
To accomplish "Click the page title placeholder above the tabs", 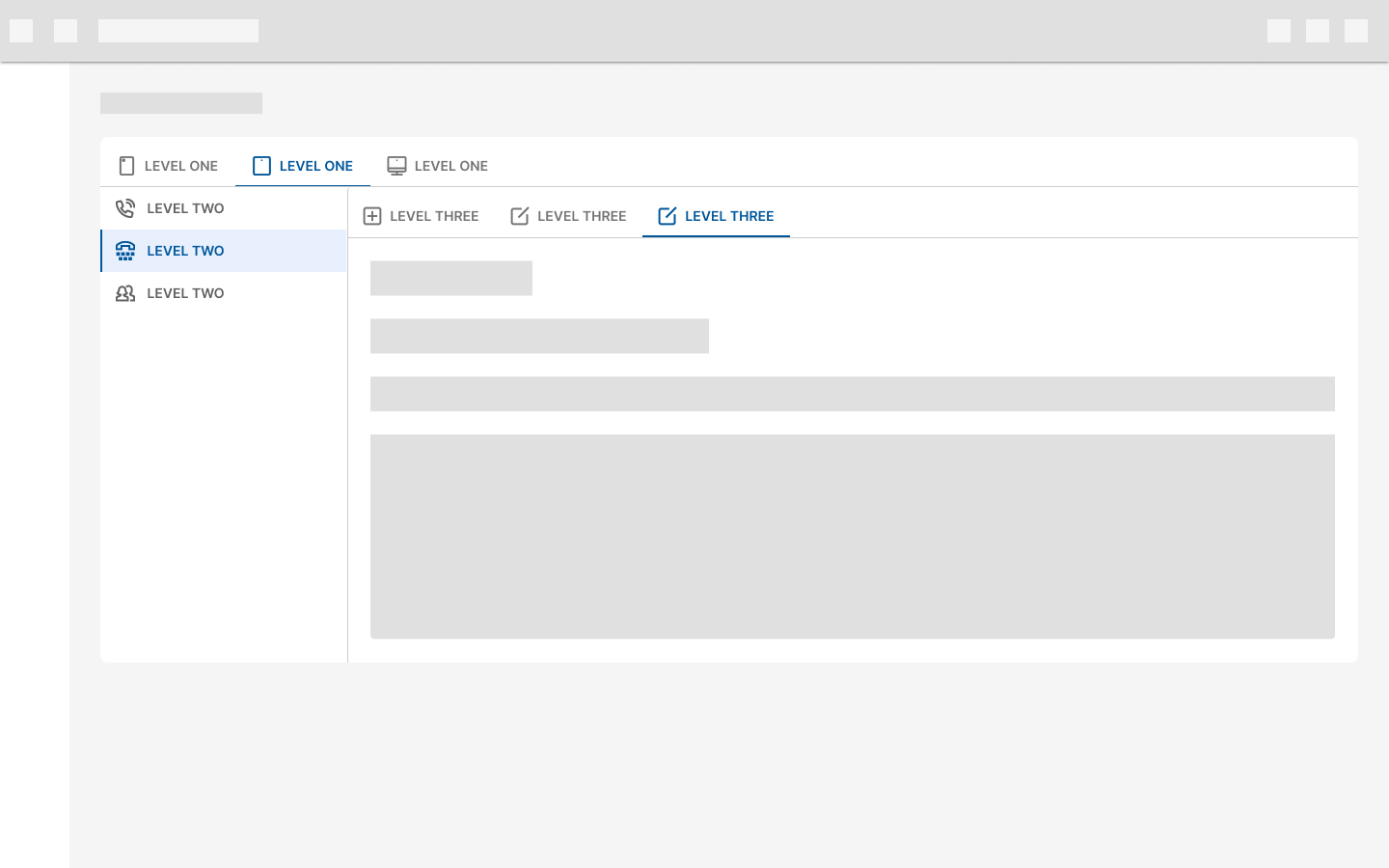I will 180,102.
